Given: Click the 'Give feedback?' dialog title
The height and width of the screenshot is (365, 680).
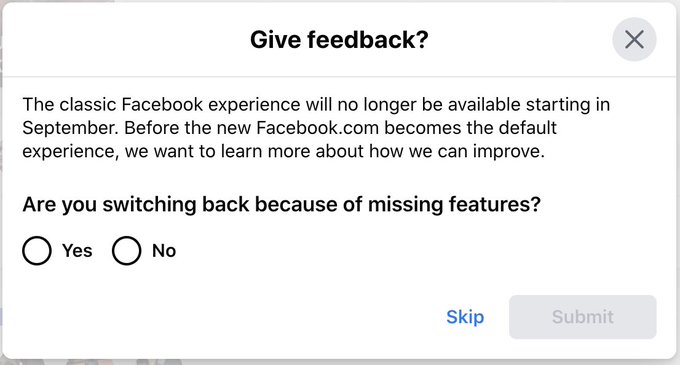Looking at the screenshot, I should tap(339, 39).
